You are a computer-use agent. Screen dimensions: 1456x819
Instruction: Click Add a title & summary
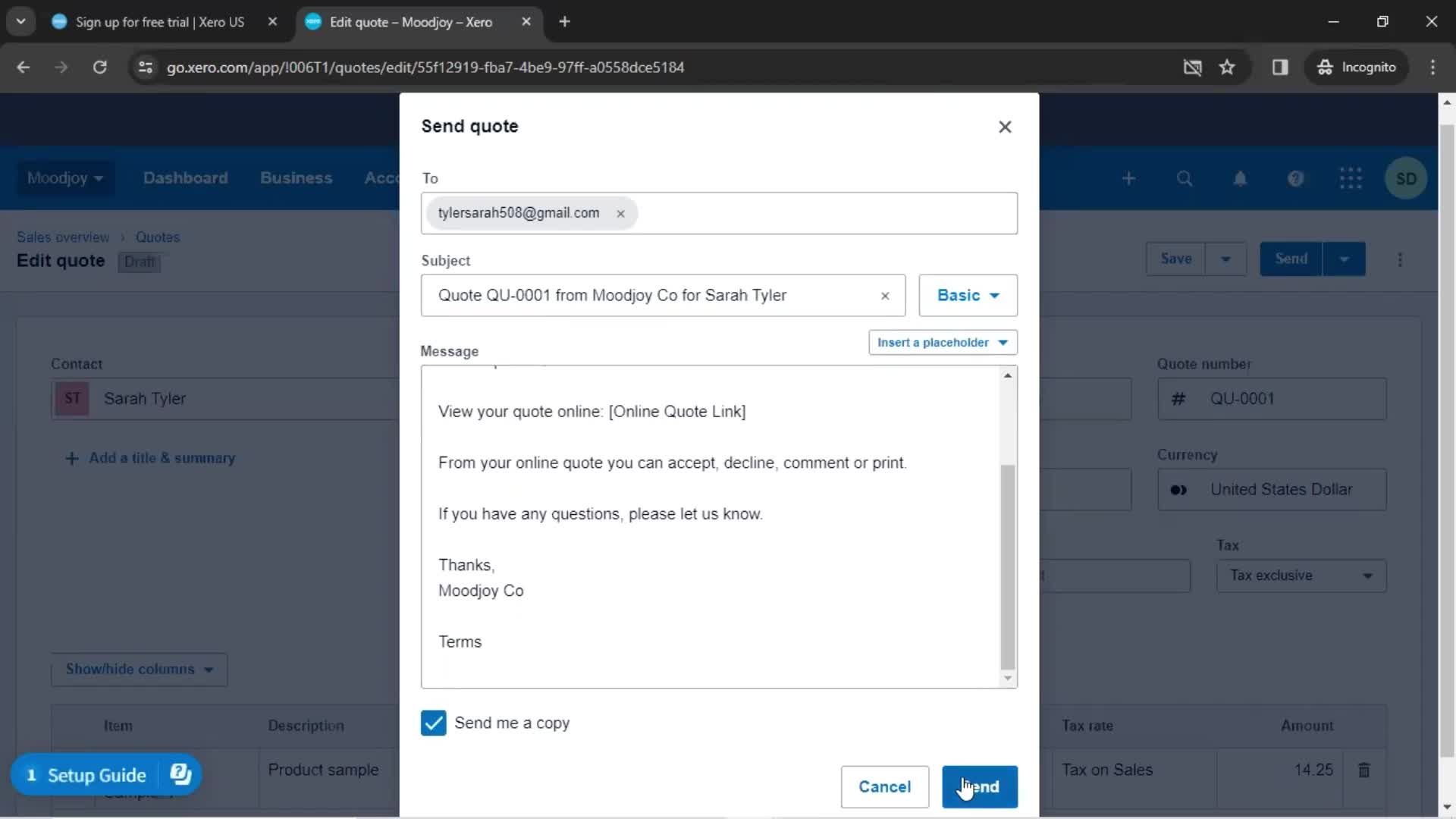click(x=151, y=458)
